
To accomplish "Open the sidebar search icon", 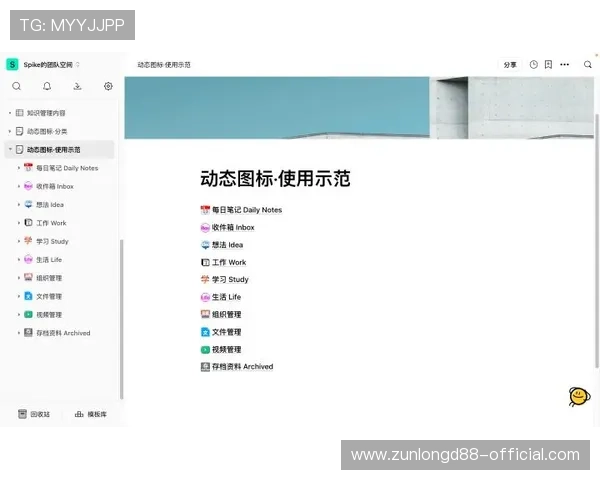I will [x=16, y=86].
